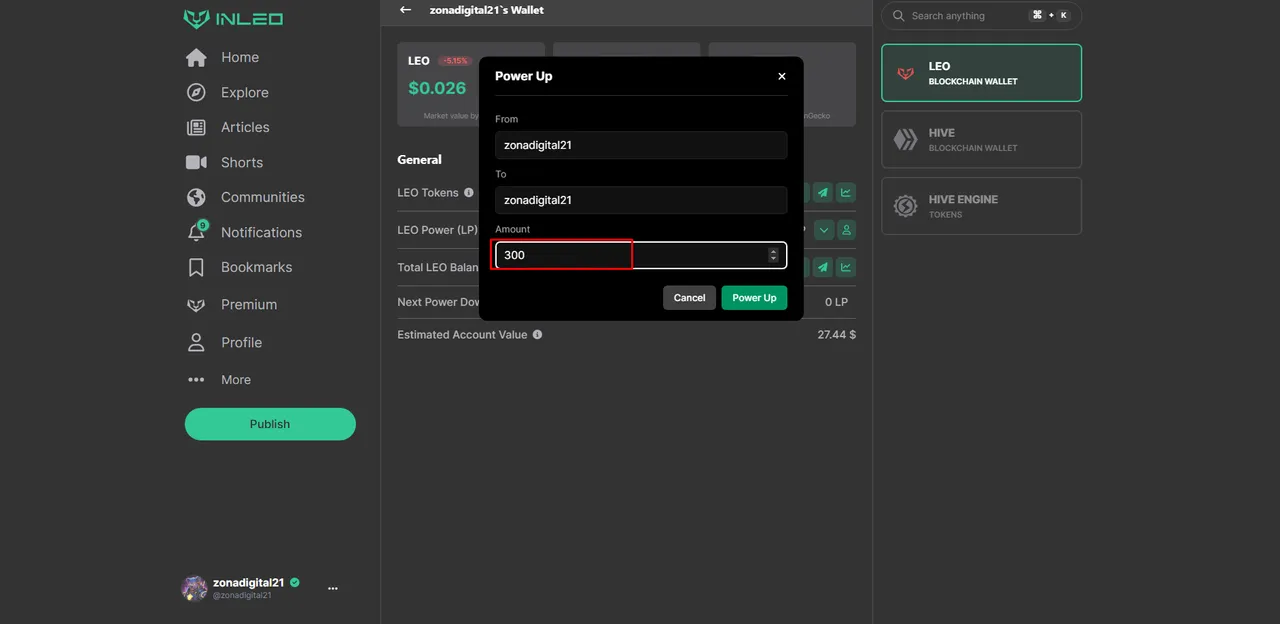Click the Power Up dialog title

point(523,76)
